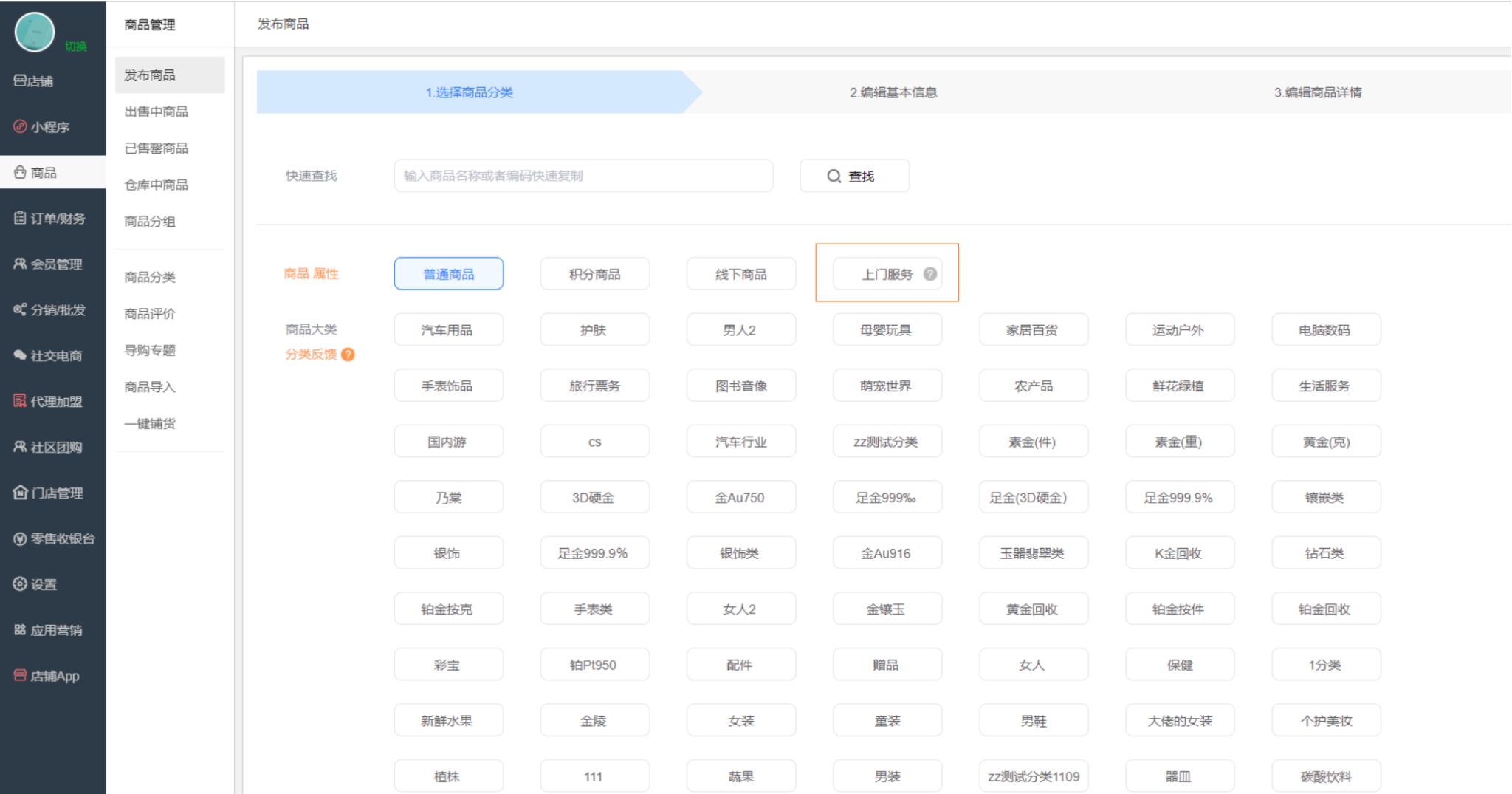
Task: Choose the zz测试分类 category
Action: [x=887, y=442]
